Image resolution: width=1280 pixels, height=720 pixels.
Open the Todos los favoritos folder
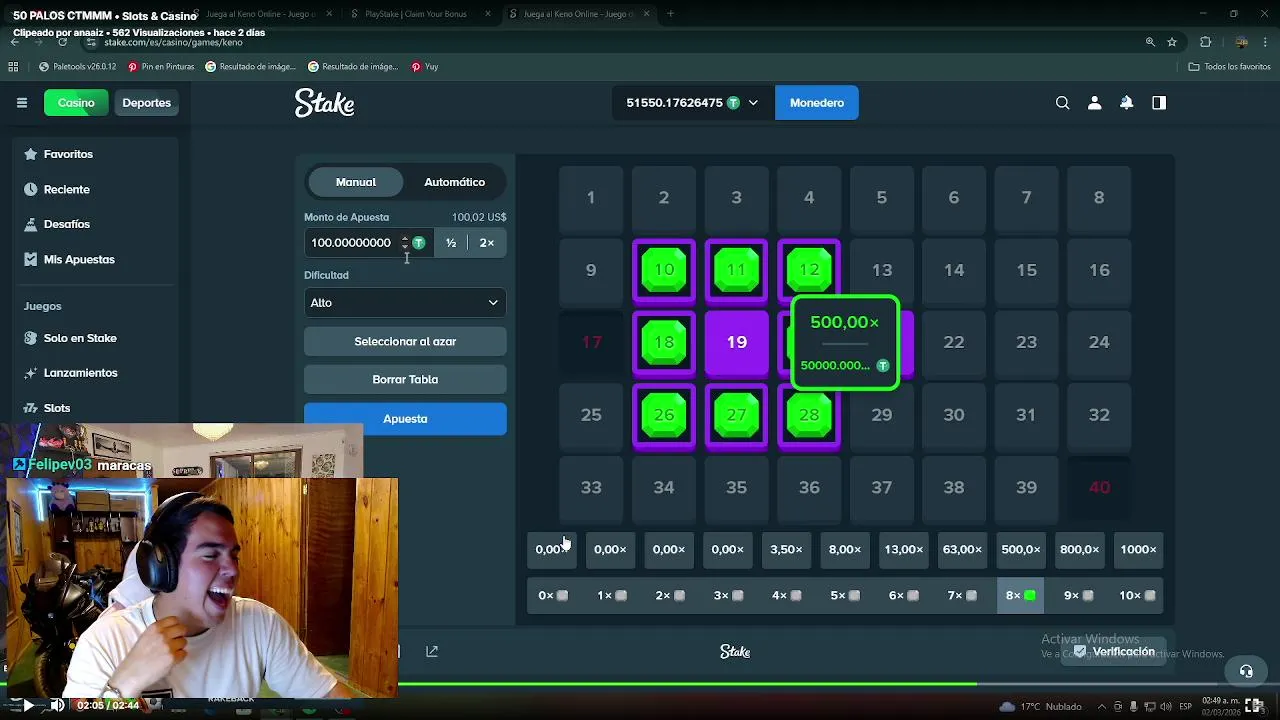[x=1229, y=67]
